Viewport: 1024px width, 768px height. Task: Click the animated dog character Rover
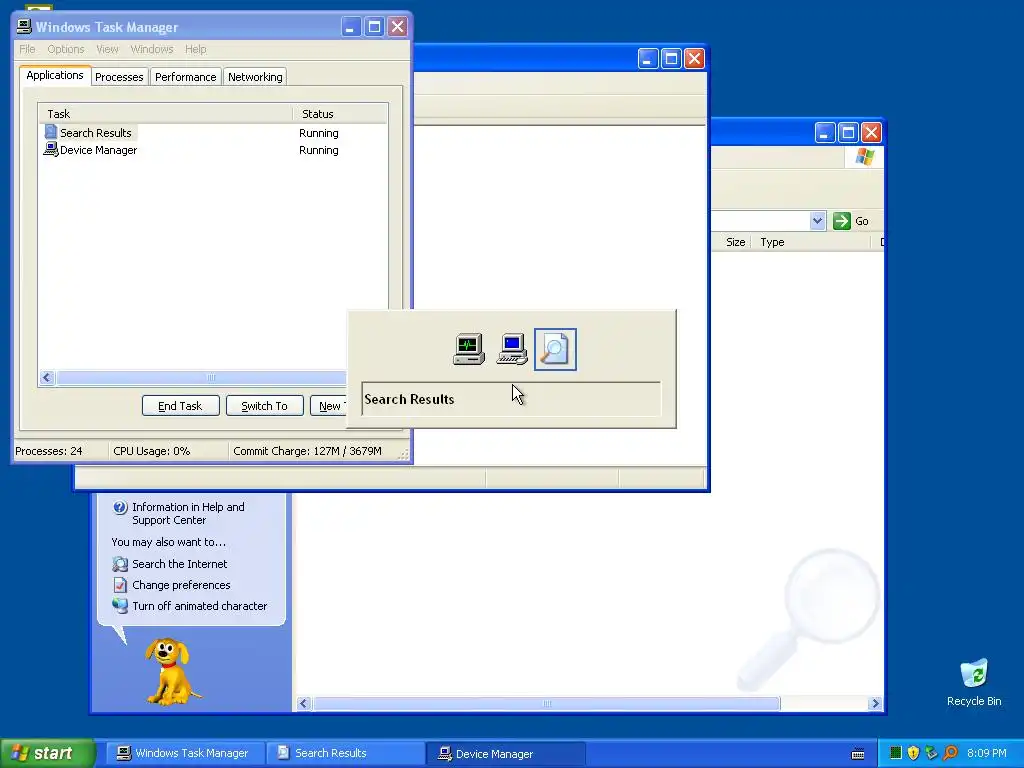(170, 671)
